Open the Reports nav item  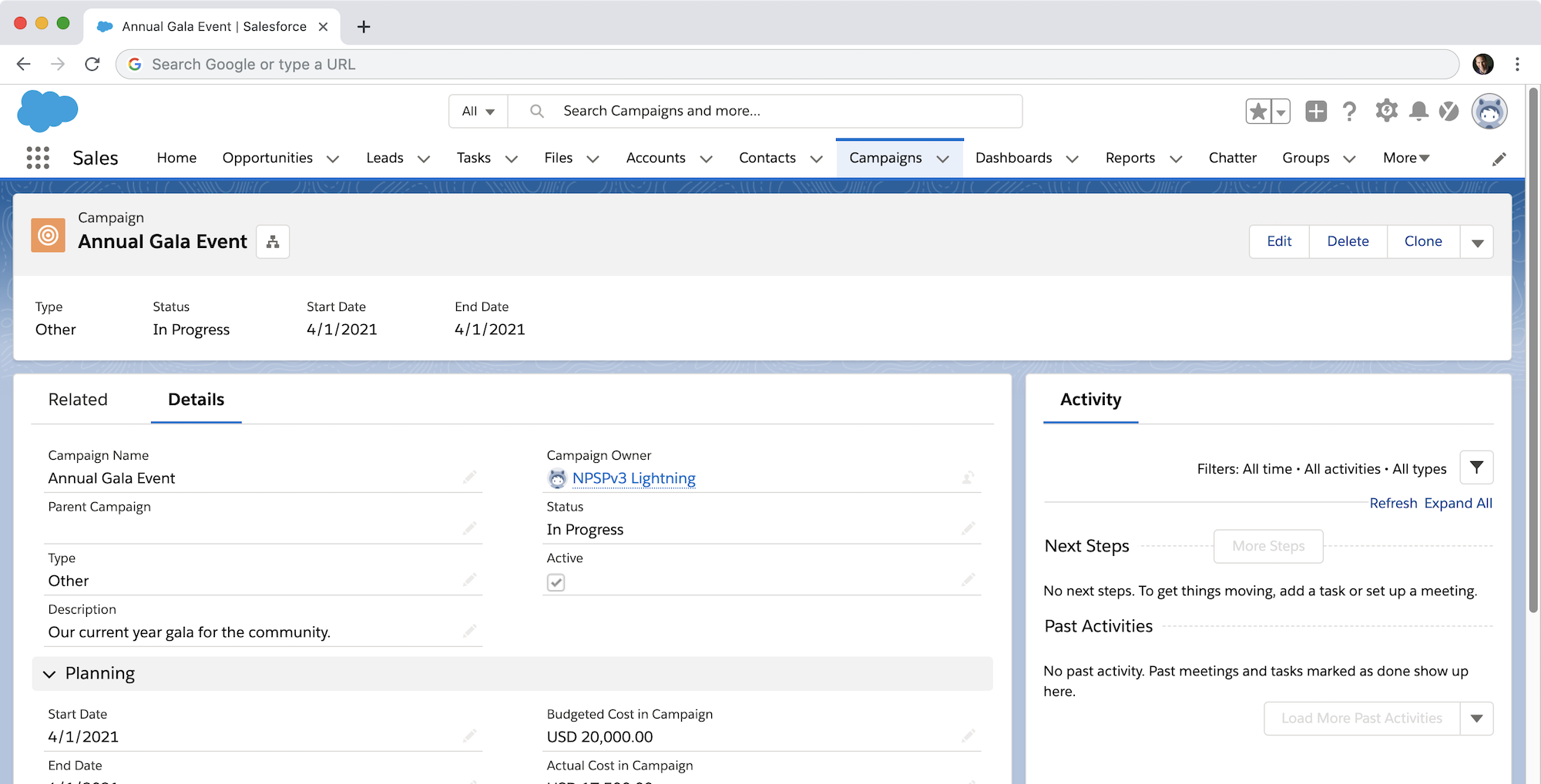tap(1130, 158)
